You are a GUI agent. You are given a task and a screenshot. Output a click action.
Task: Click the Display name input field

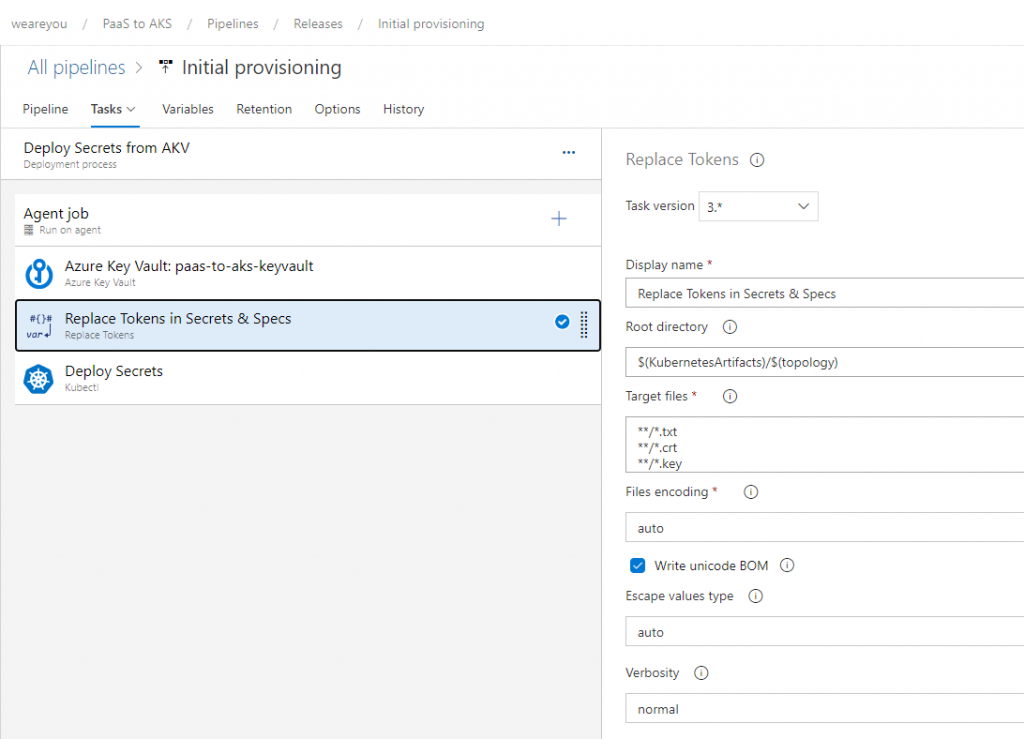824,293
